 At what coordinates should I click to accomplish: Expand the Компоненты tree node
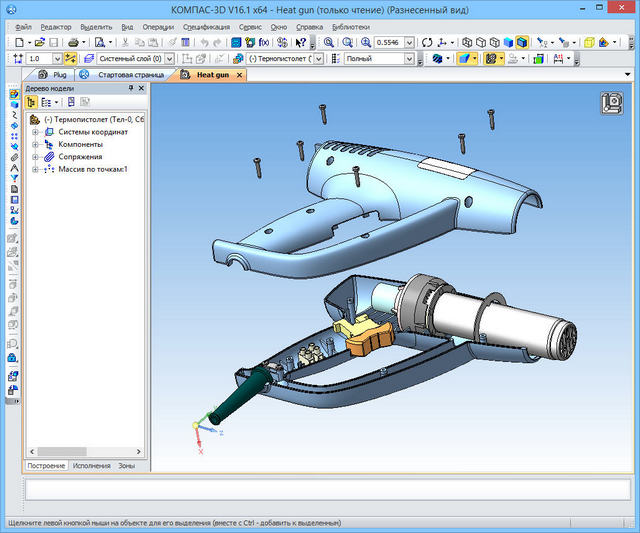pos(36,144)
